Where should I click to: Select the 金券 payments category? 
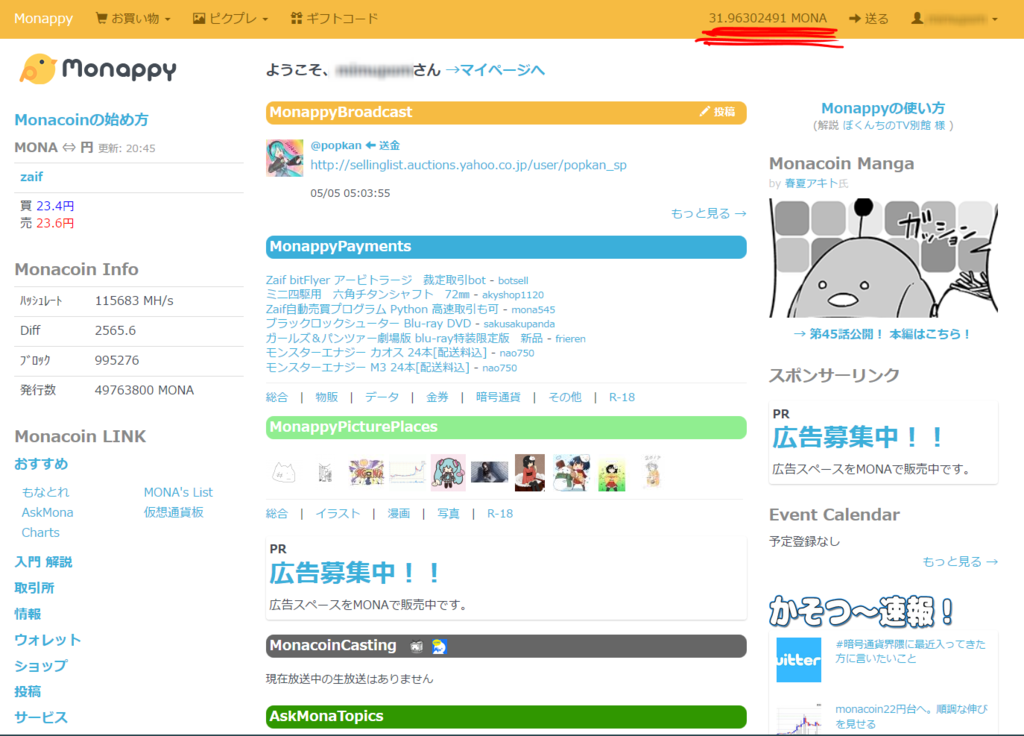point(437,397)
